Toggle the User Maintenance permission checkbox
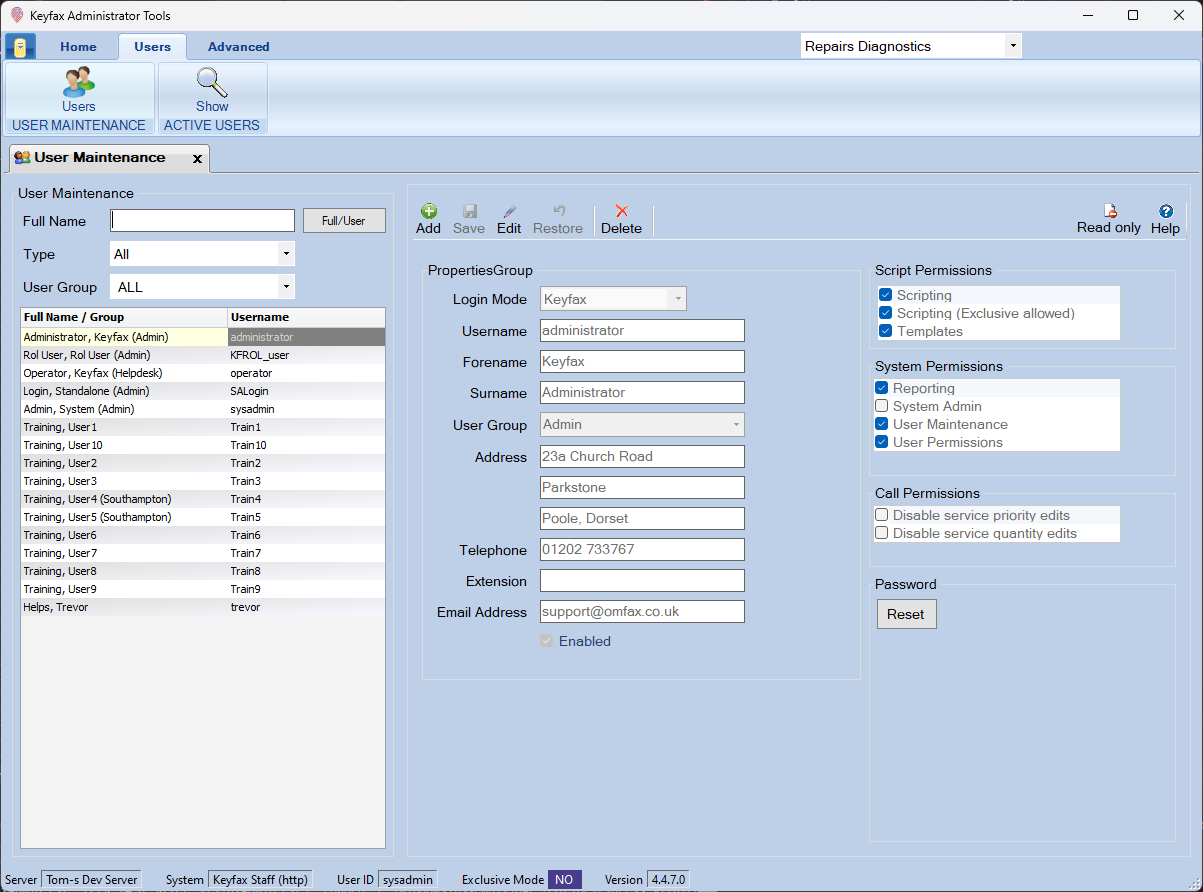 881,424
